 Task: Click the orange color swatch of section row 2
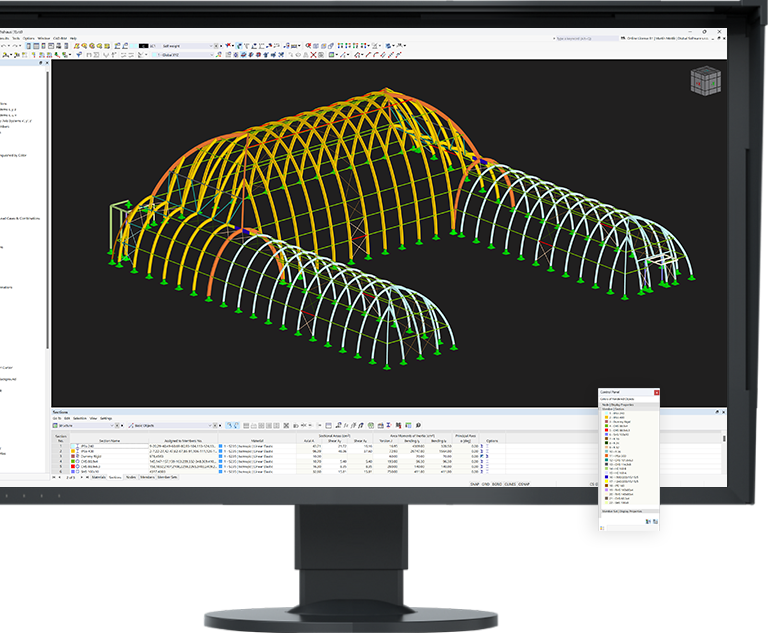coord(73,451)
